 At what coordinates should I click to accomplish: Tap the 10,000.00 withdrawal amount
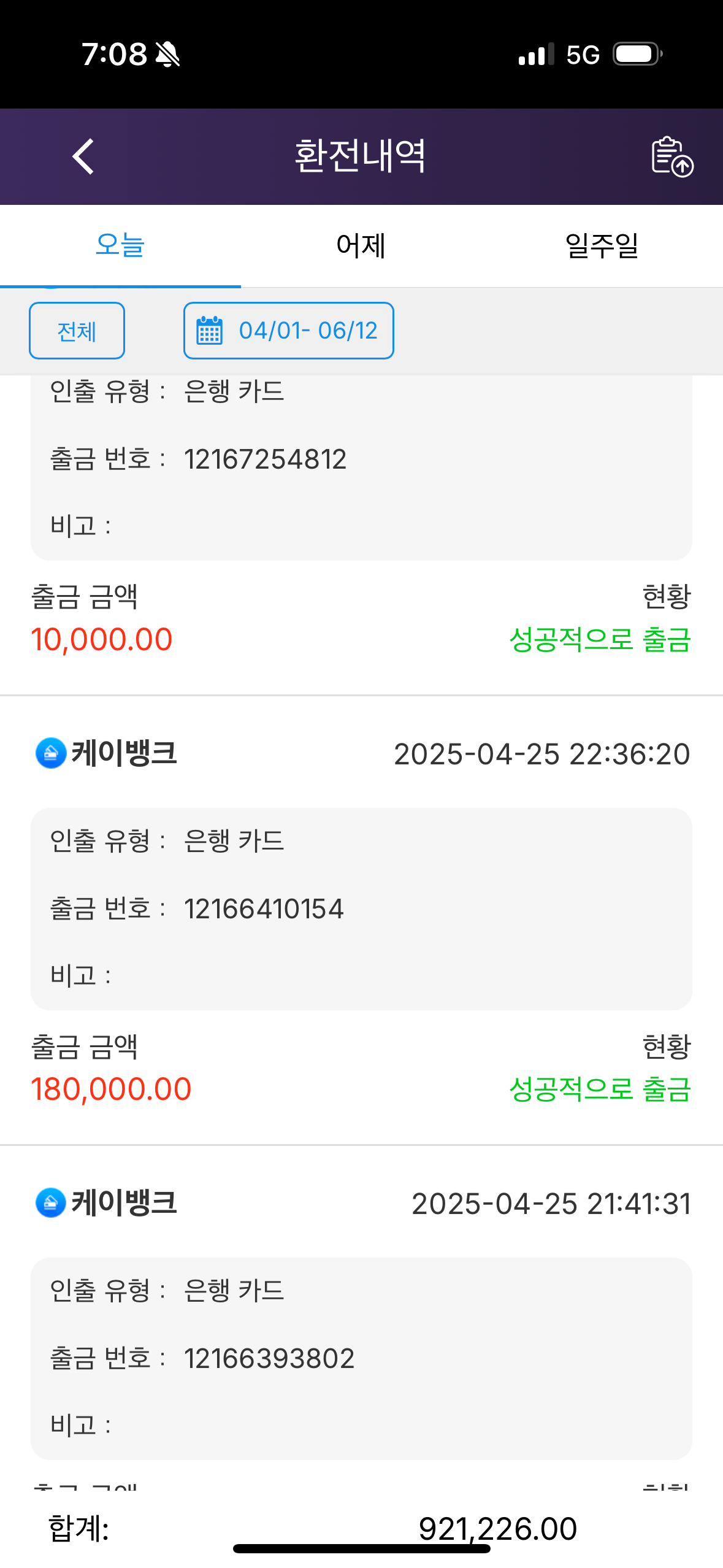click(x=102, y=639)
